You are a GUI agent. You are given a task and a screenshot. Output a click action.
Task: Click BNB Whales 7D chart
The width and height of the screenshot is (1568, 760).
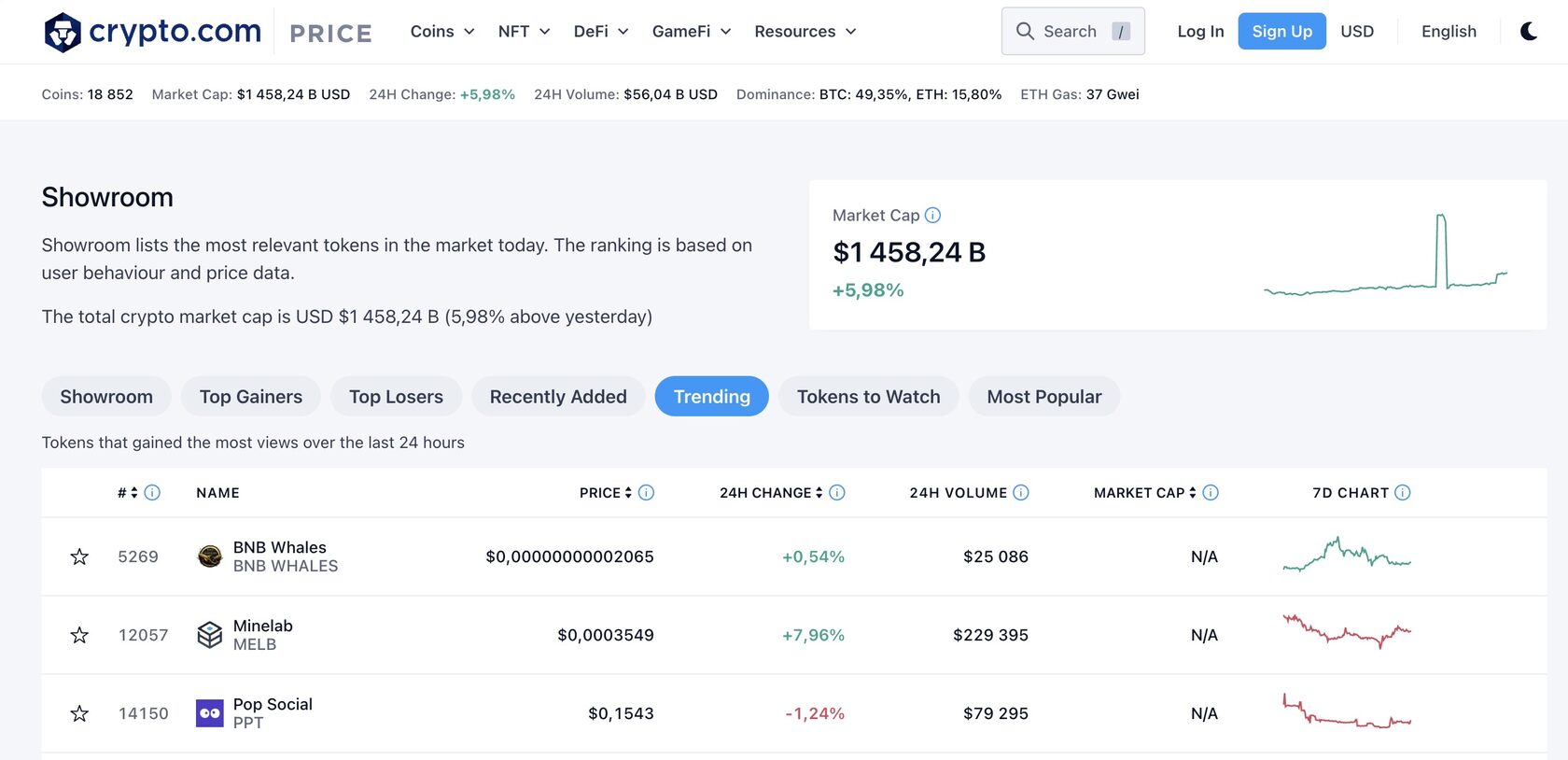click(x=1347, y=555)
